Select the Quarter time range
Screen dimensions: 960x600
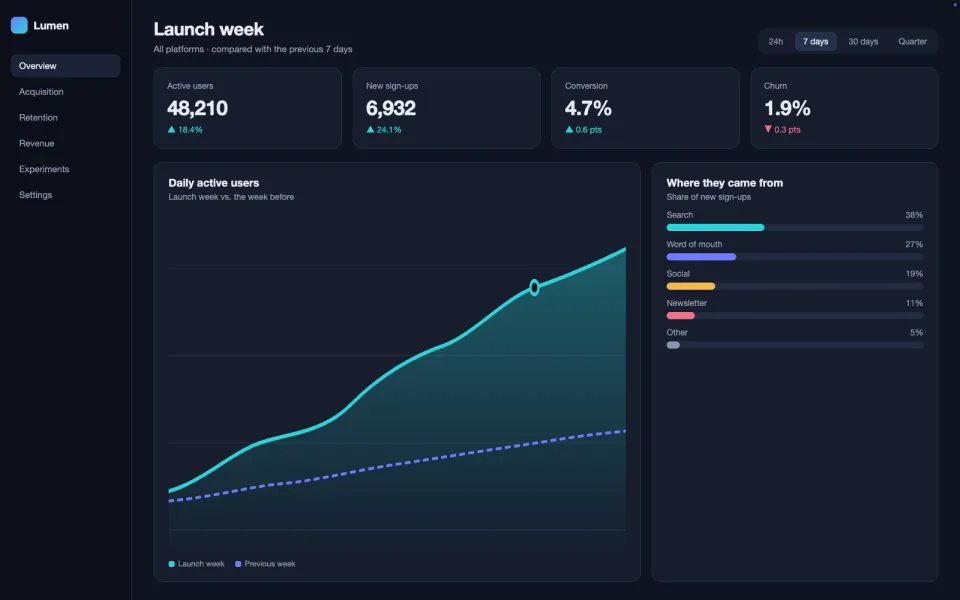[912, 41]
